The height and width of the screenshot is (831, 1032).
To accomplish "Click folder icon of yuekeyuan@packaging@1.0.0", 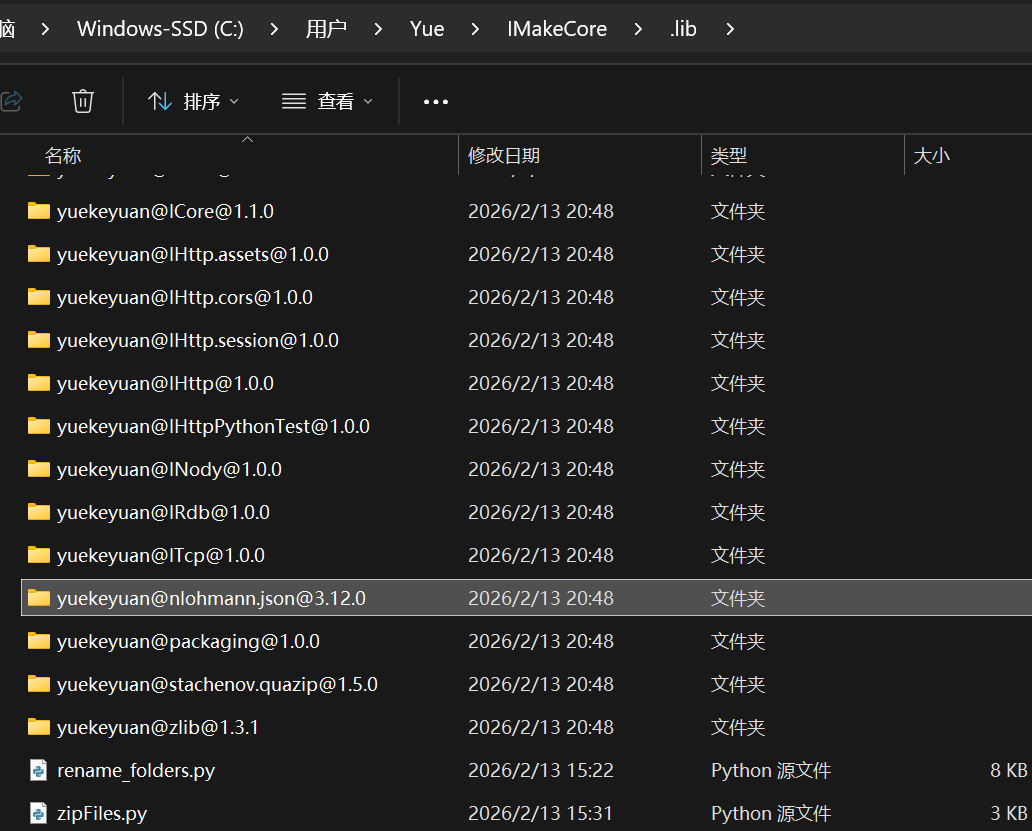I will tap(39, 641).
